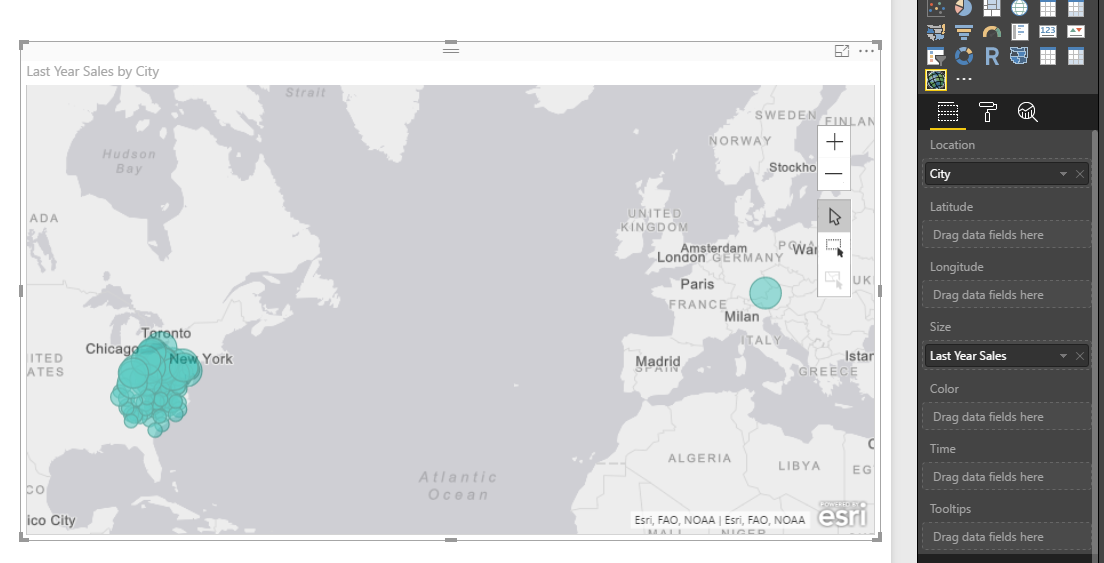
Task: Switch to the Format paint roller tab
Action: [988, 112]
